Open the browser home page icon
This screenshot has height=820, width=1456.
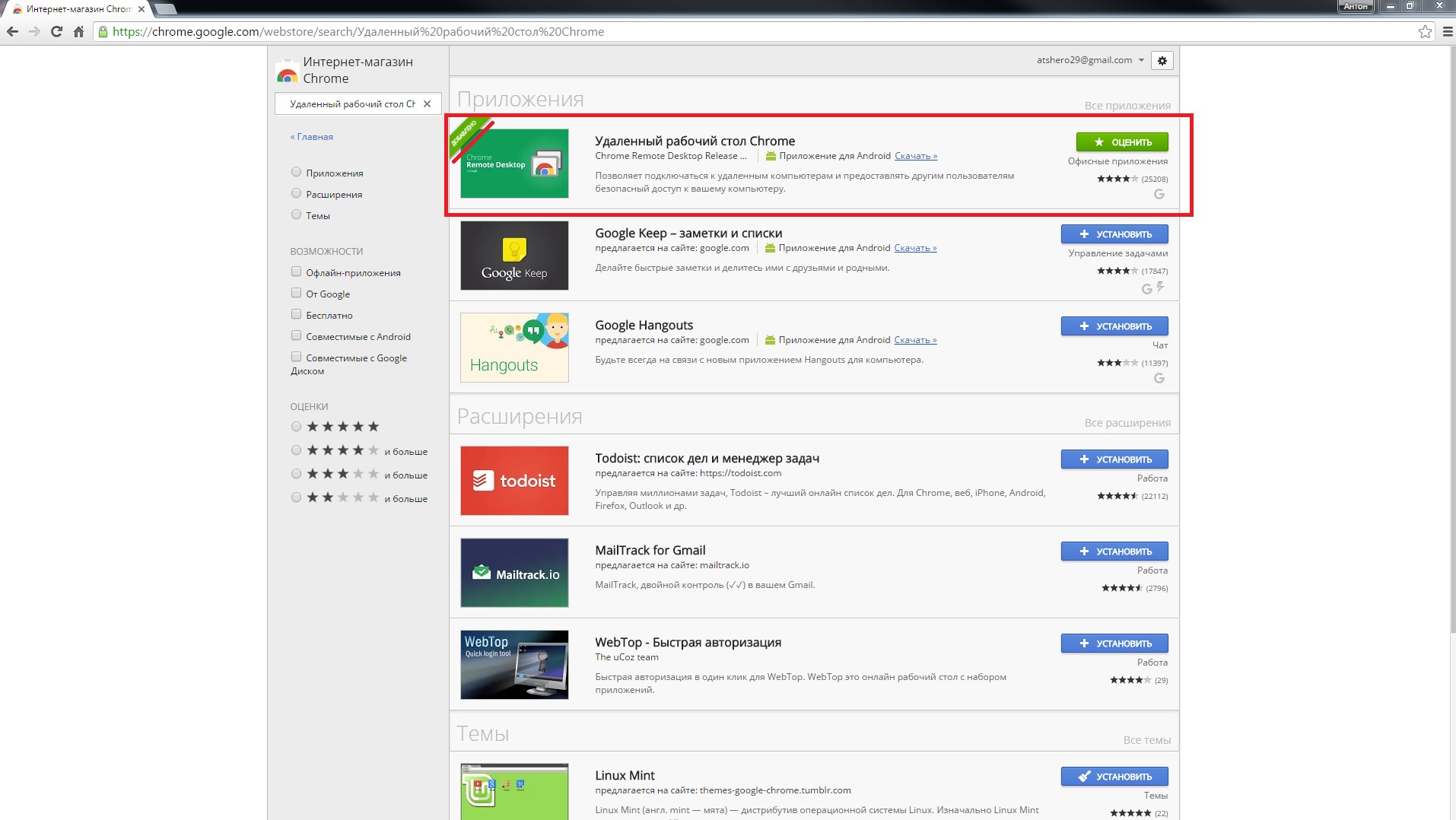pos(78,32)
